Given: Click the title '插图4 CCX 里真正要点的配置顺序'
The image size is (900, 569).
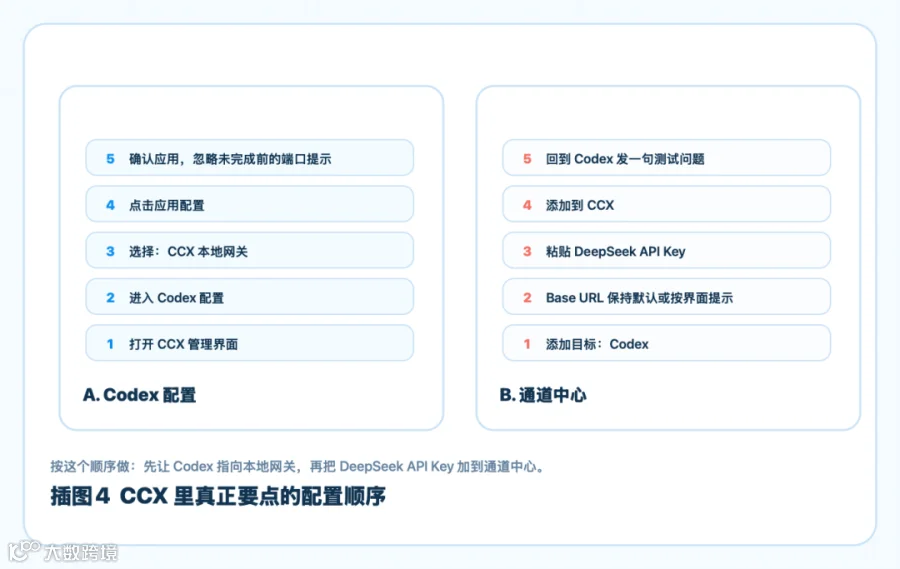Looking at the screenshot, I should click(218, 496).
